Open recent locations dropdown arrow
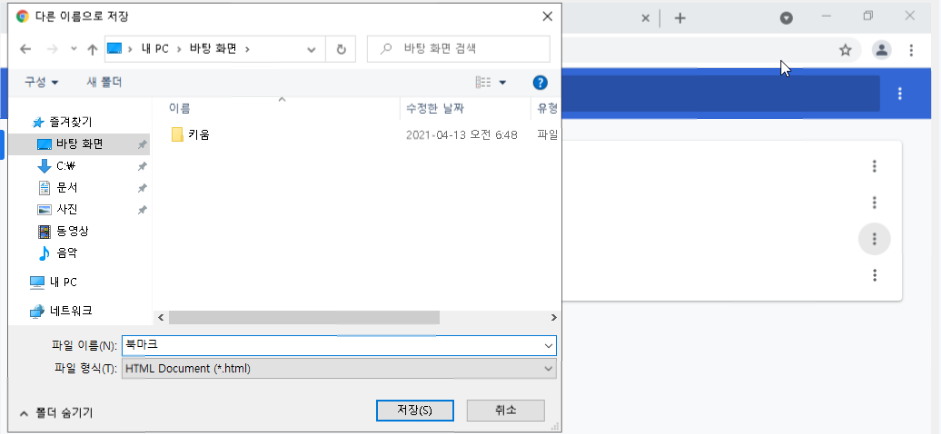 [x=74, y=49]
